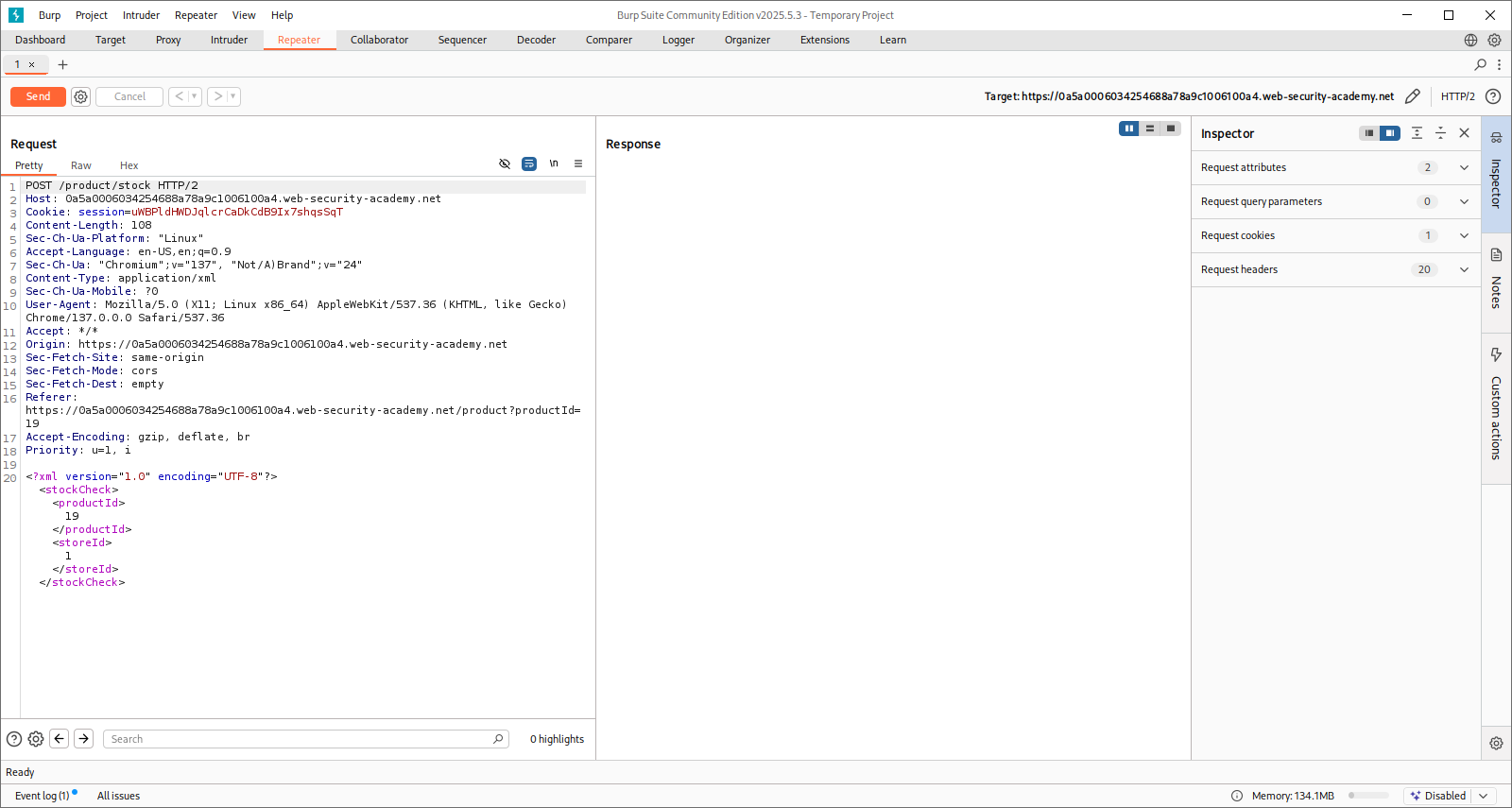Open the Inspector side tab
The height and width of the screenshot is (808, 1512).
click(1496, 174)
